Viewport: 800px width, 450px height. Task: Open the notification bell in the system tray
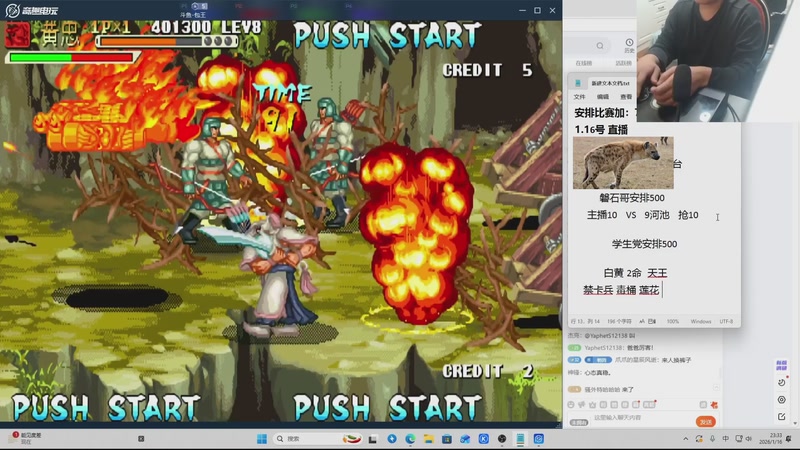(789, 439)
